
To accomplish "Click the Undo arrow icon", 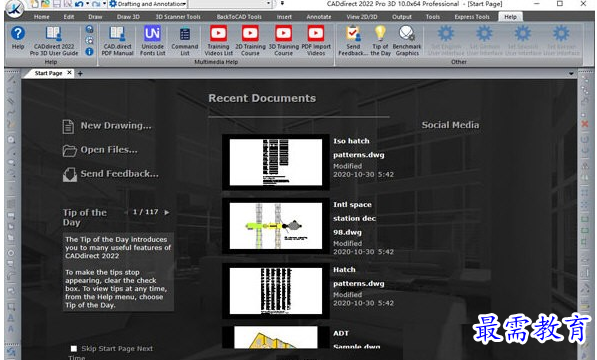I will (x=79, y=4).
